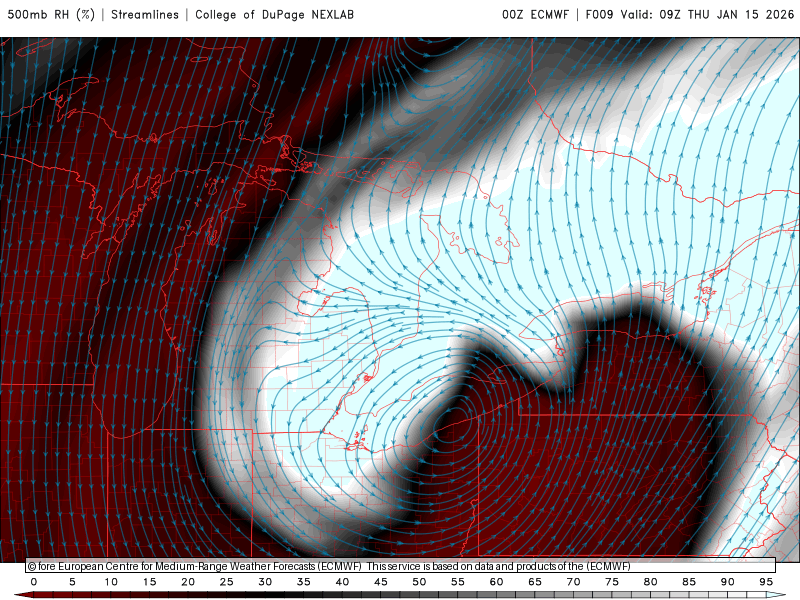Click the "70" value on the colorbar scale
This screenshot has width=800, height=600.
[573, 582]
